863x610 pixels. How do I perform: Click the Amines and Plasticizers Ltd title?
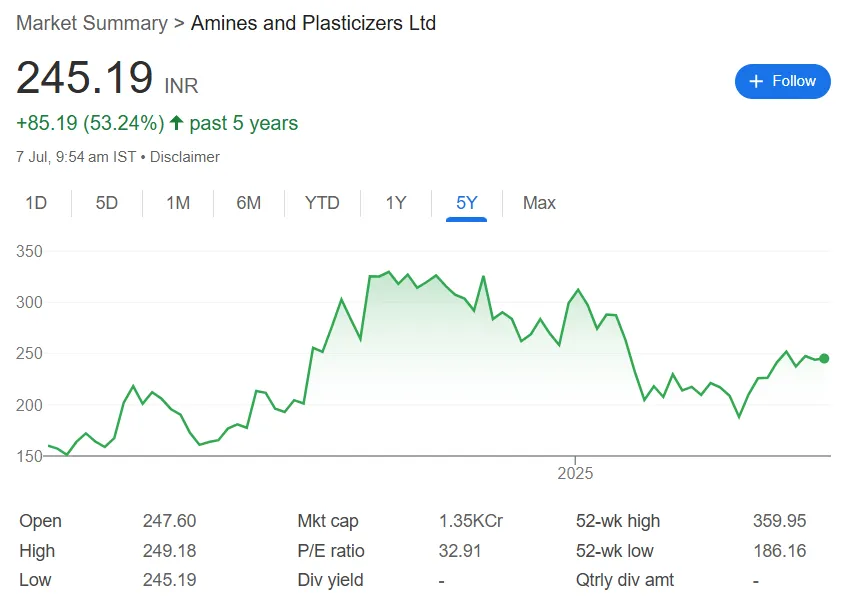click(x=314, y=23)
